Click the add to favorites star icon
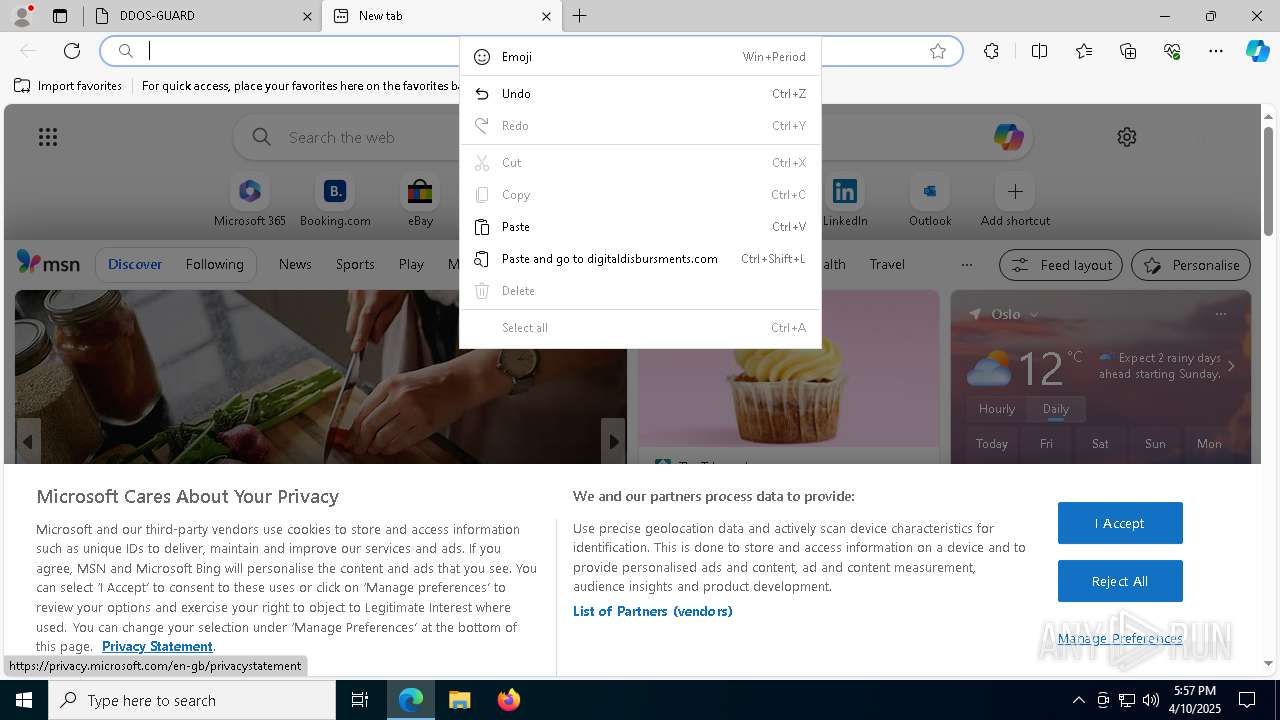Viewport: 1280px width, 720px height. (x=938, y=51)
